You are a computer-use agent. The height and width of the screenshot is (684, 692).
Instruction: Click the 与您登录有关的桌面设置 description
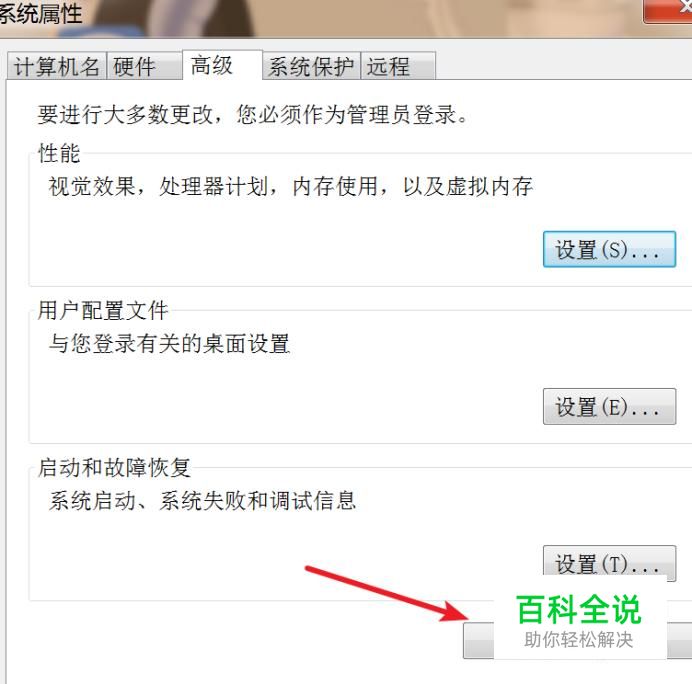(x=169, y=343)
